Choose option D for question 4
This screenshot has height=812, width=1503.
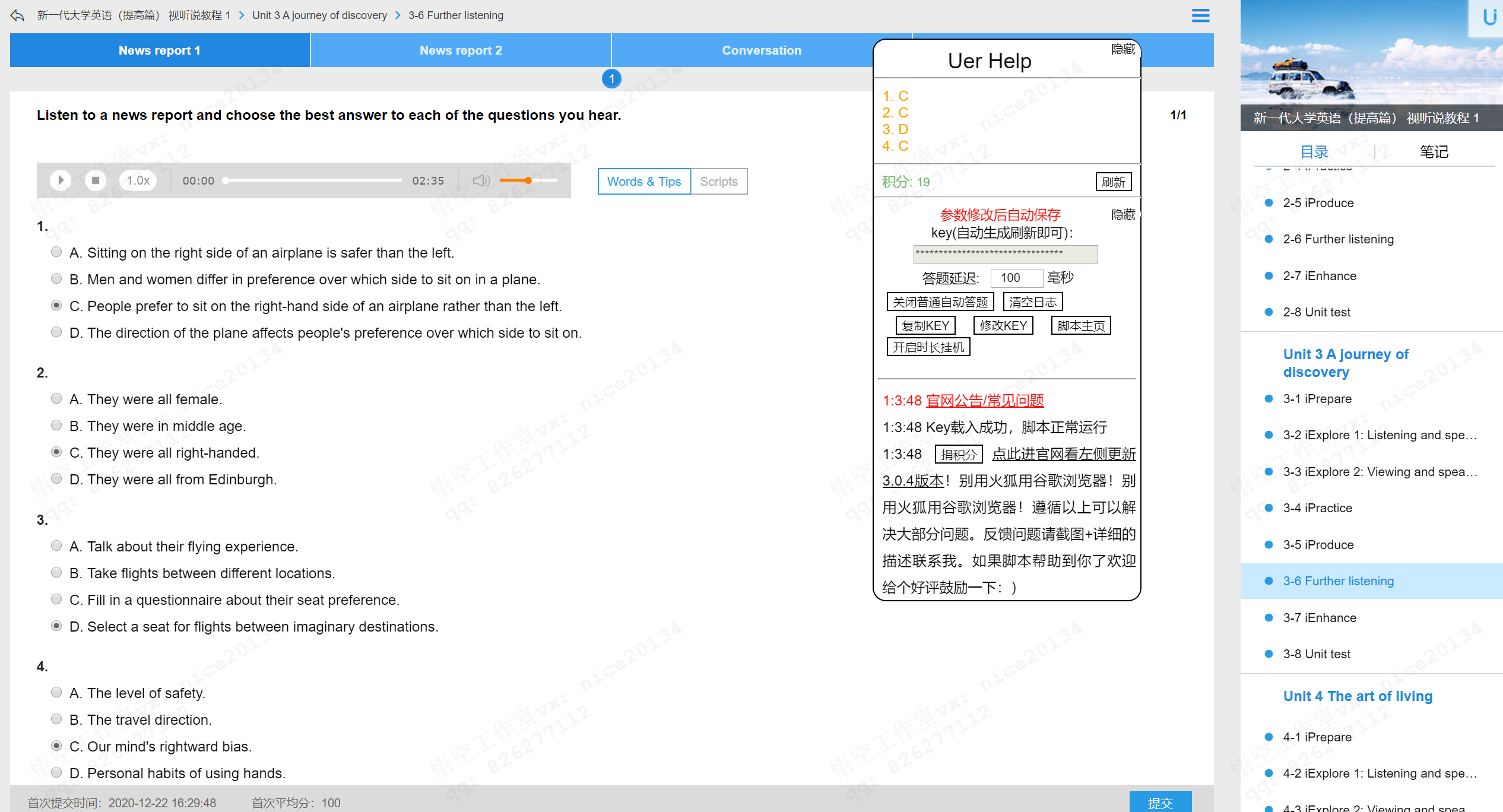click(56, 772)
